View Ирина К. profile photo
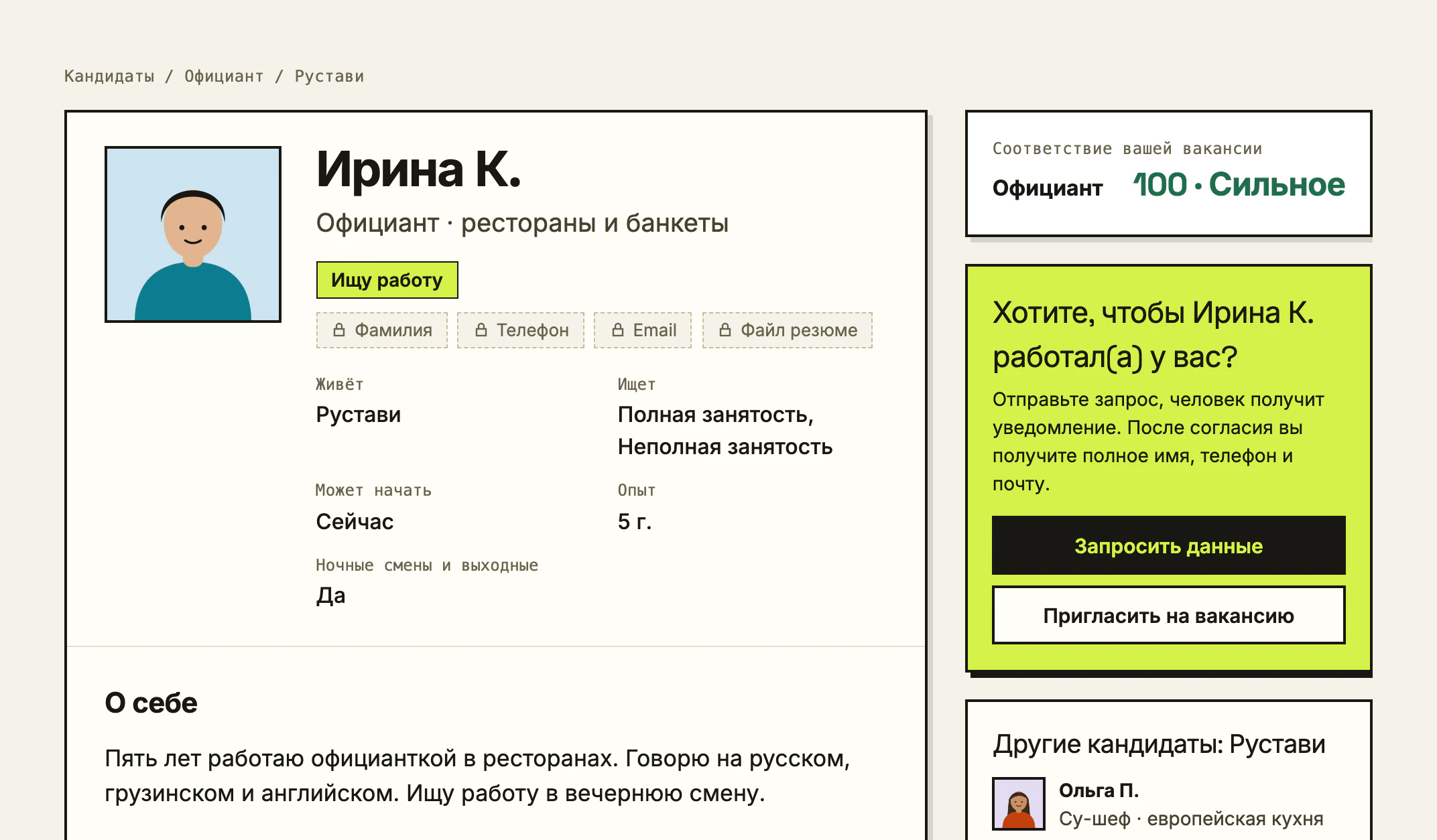This screenshot has height=840, width=1437. tap(193, 234)
